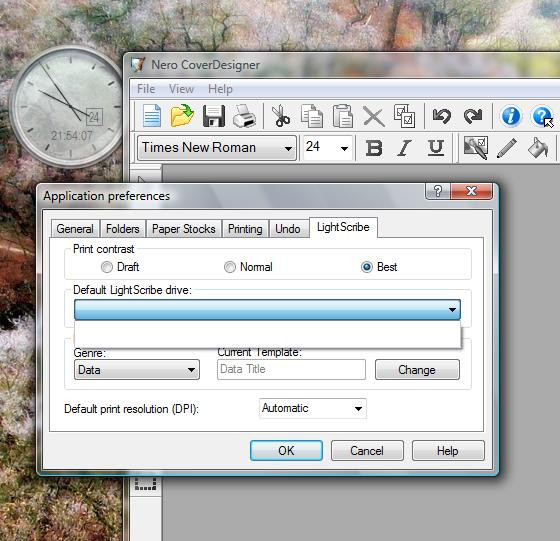Screen dimensions: 560x541
Task: Click the OK button
Action: pyautogui.click(x=286, y=451)
